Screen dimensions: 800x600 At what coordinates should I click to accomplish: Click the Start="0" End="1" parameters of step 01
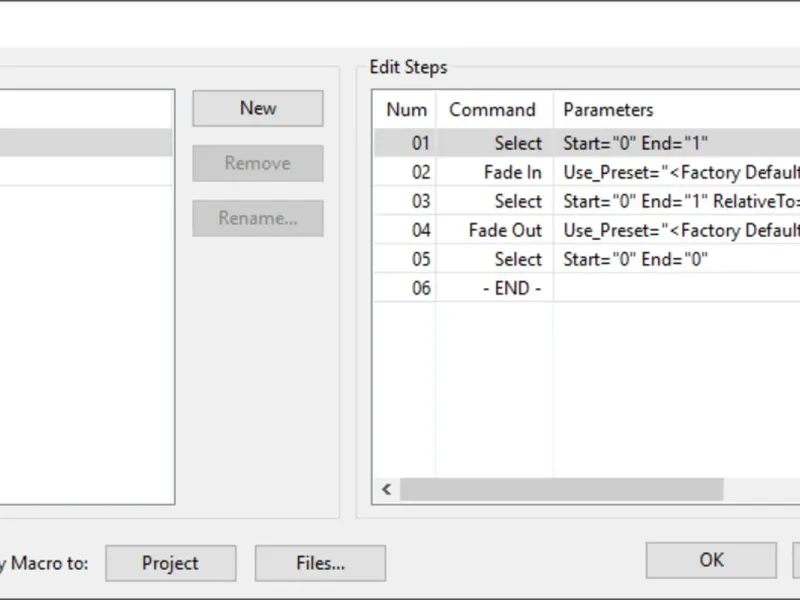(635, 143)
